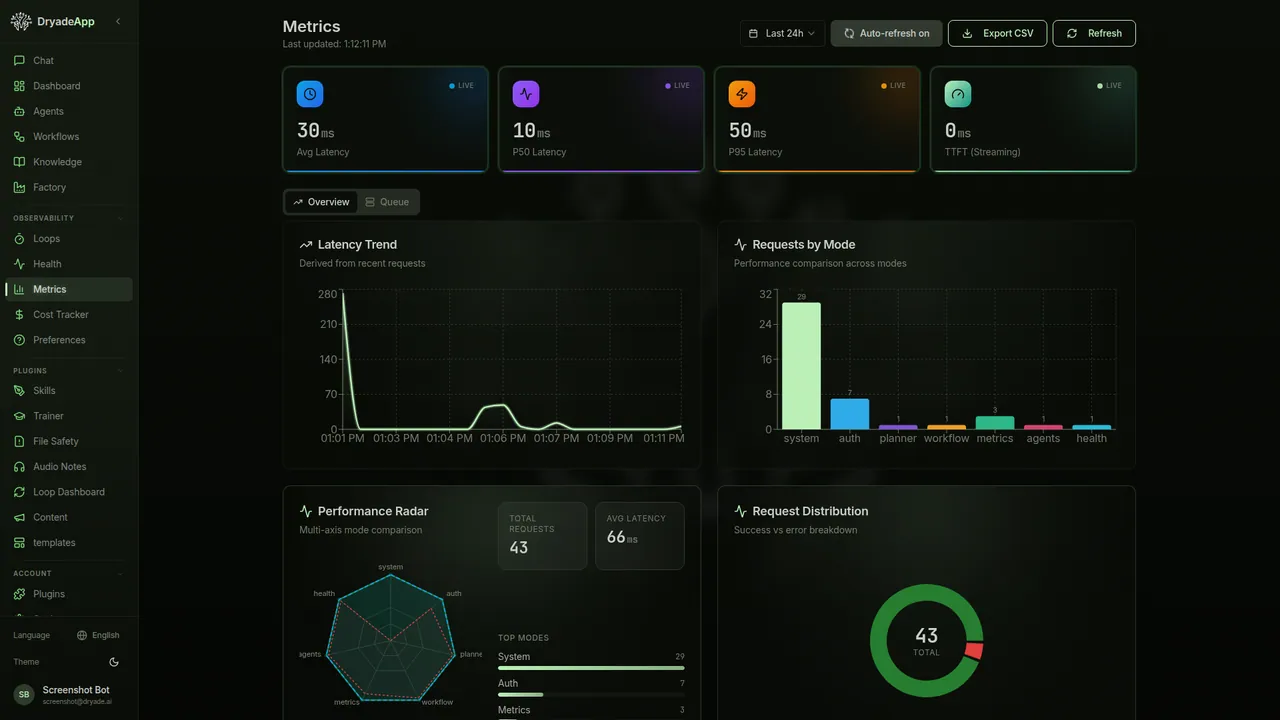Click the Refresh button
Image resolution: width=1280 pixels, height=720 pixels.
(1094, 33)
